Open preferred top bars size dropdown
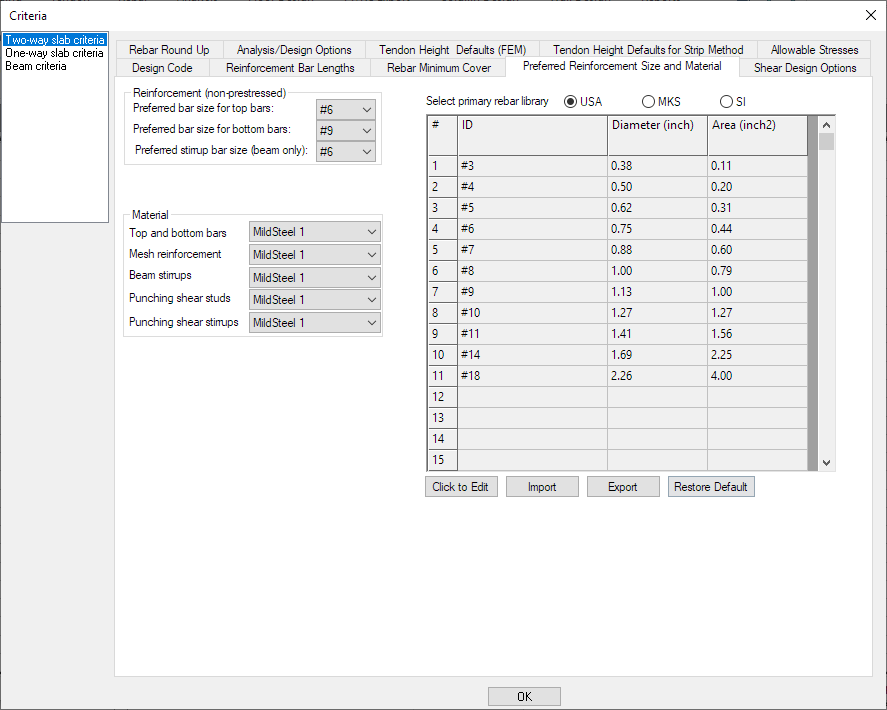 click(346, 109)
